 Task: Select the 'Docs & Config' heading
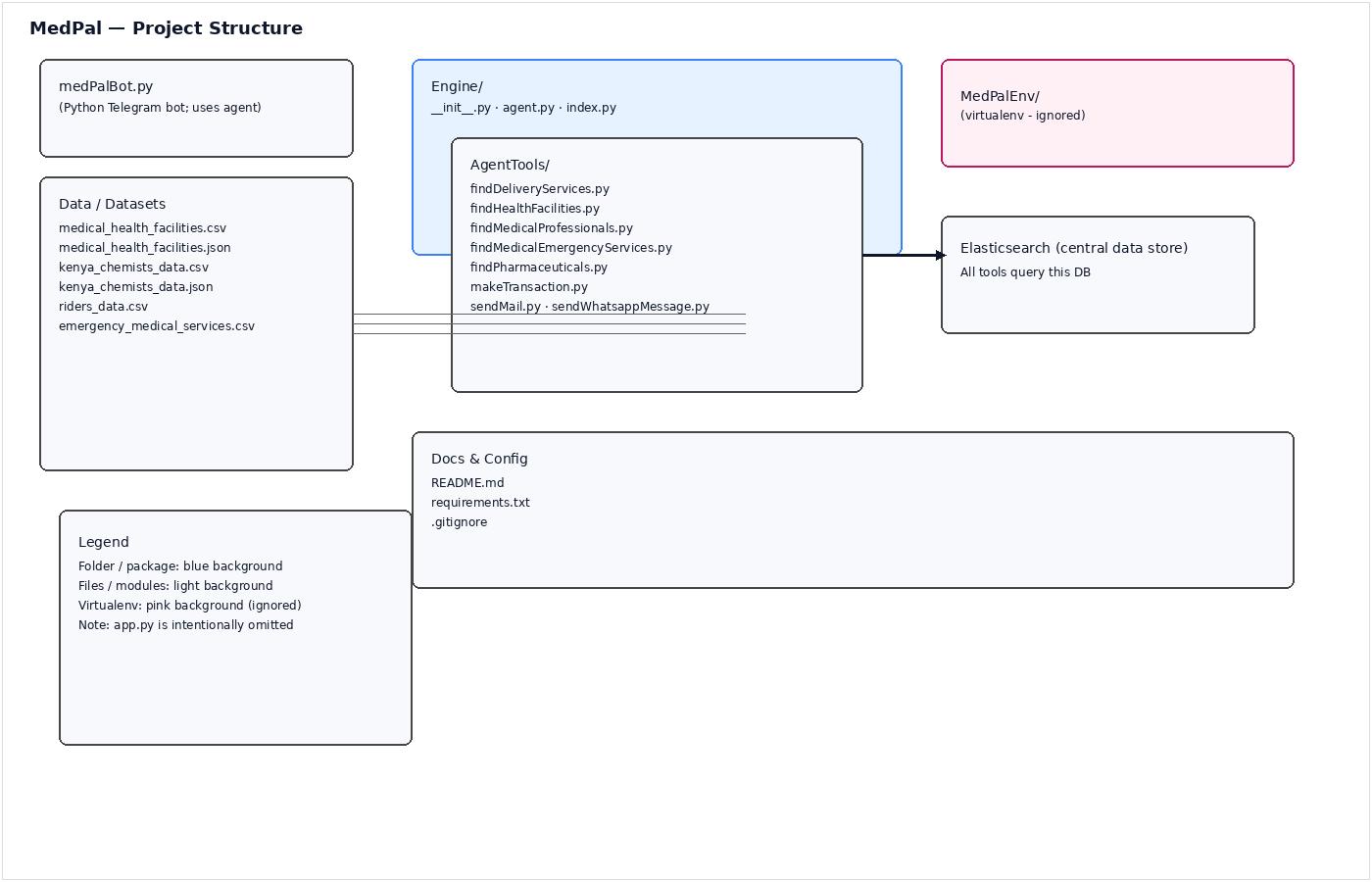[479, 459]
